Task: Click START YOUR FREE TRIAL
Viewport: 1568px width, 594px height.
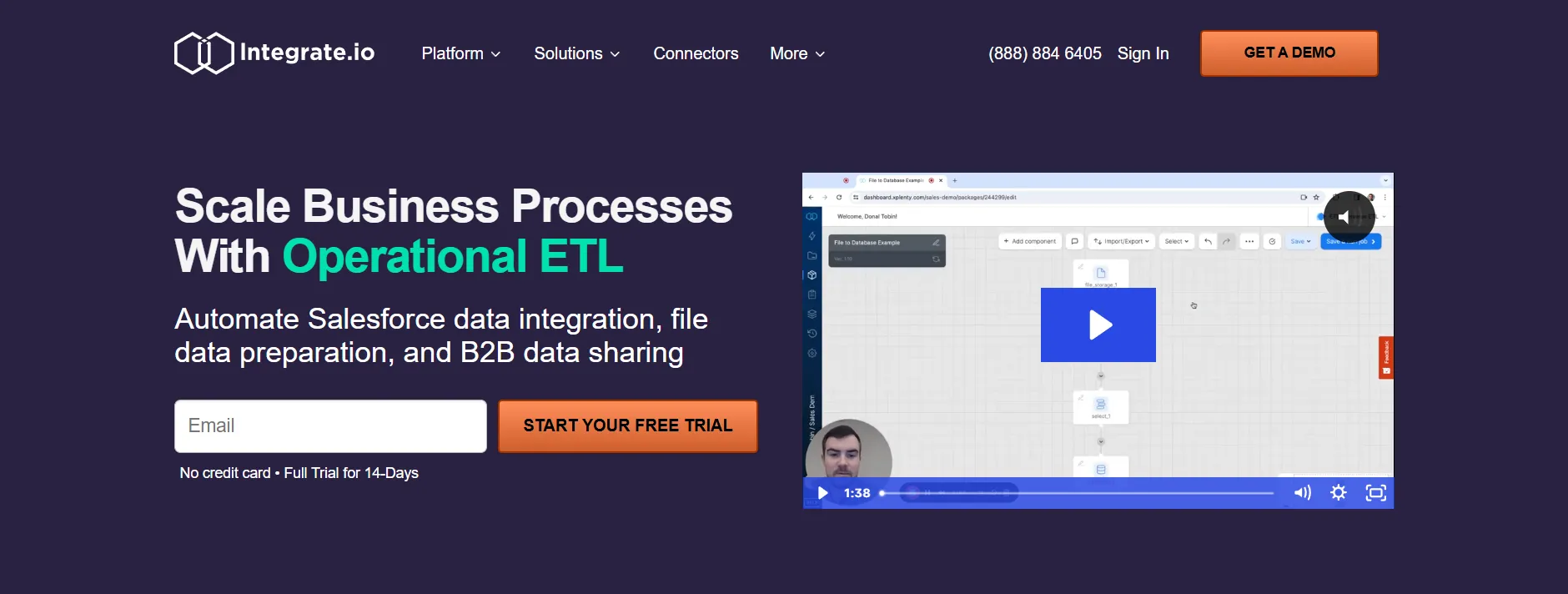Action: point(628,426)
